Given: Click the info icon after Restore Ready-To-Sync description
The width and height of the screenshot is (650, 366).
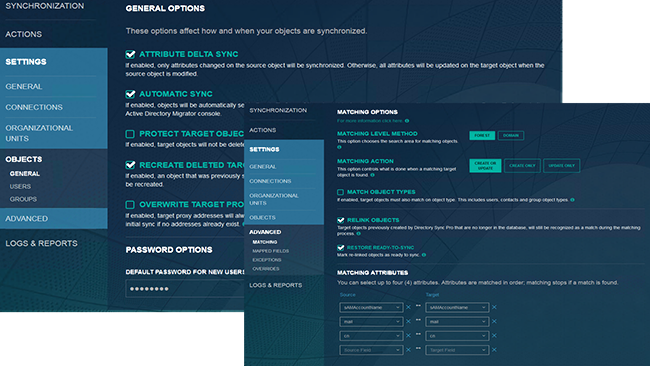Looking at the screenshot, I should [424, 255].
